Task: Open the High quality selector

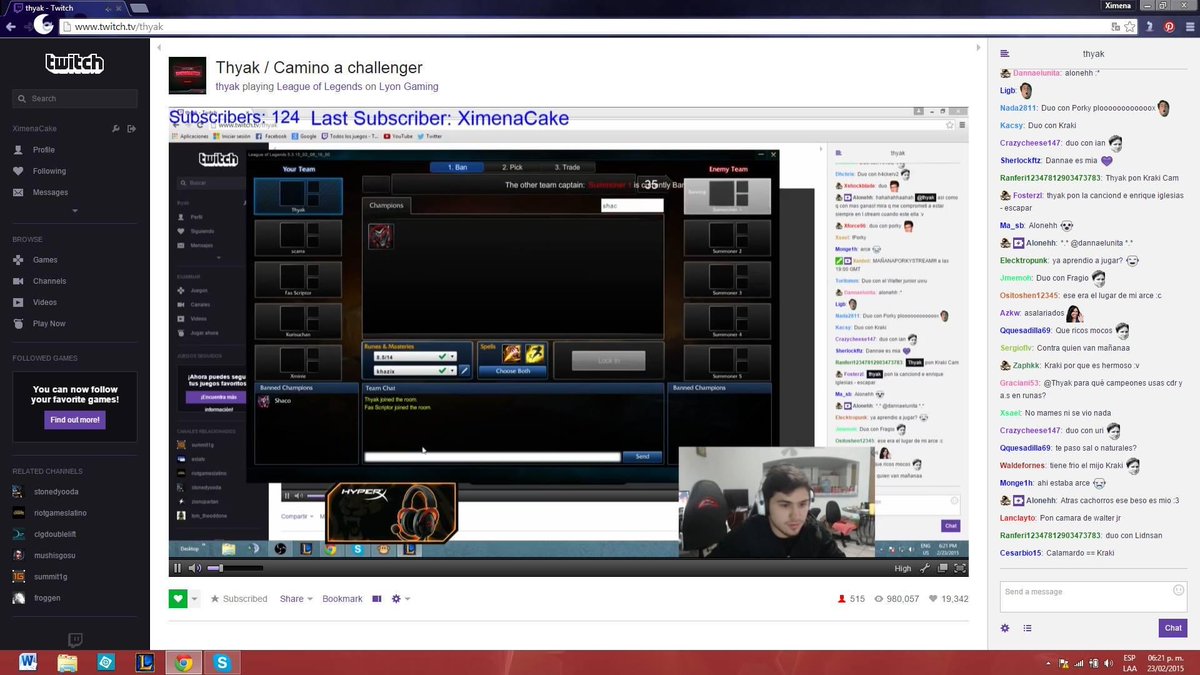Action: (903, 568)
